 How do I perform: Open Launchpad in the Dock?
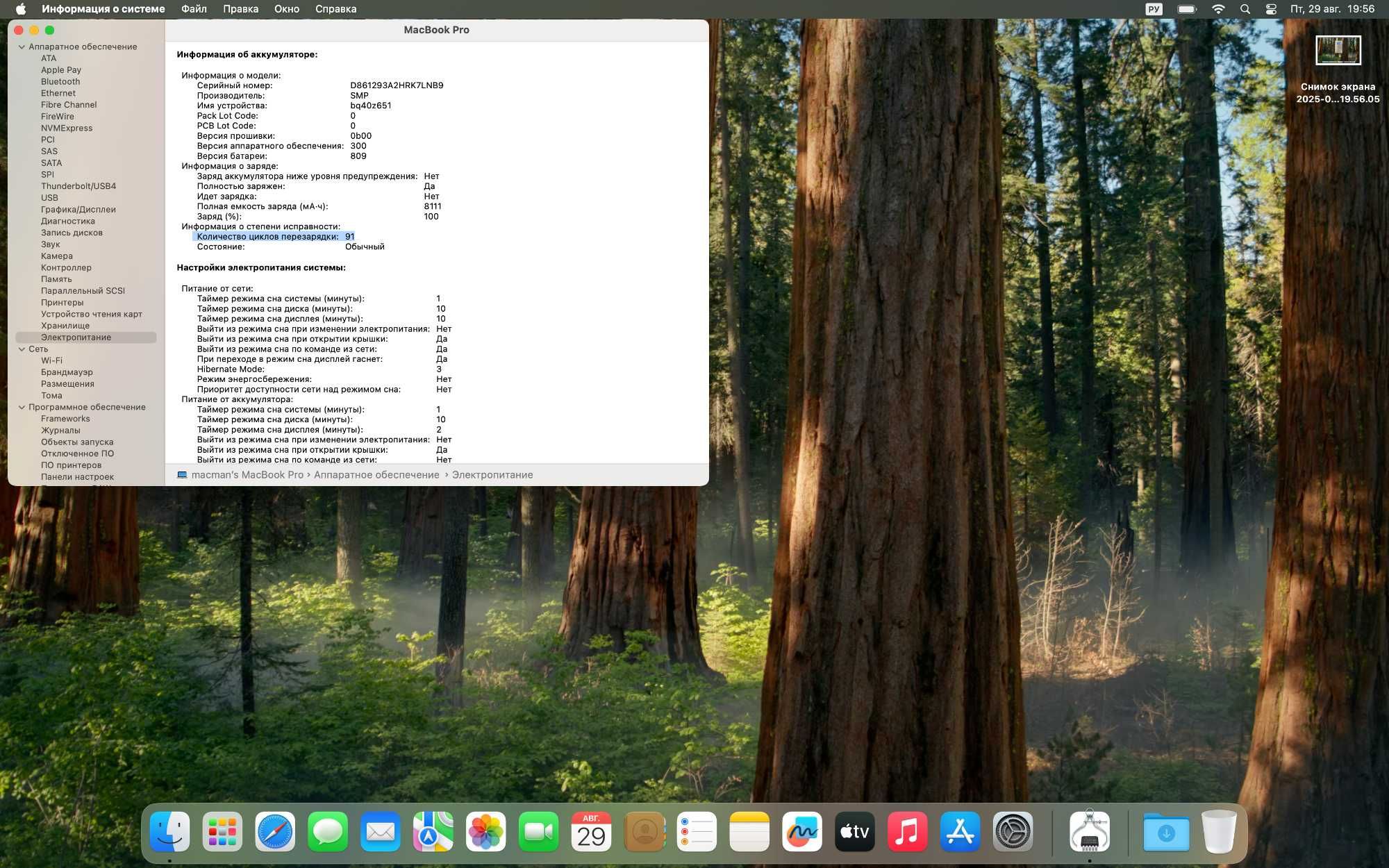(223, 831)
